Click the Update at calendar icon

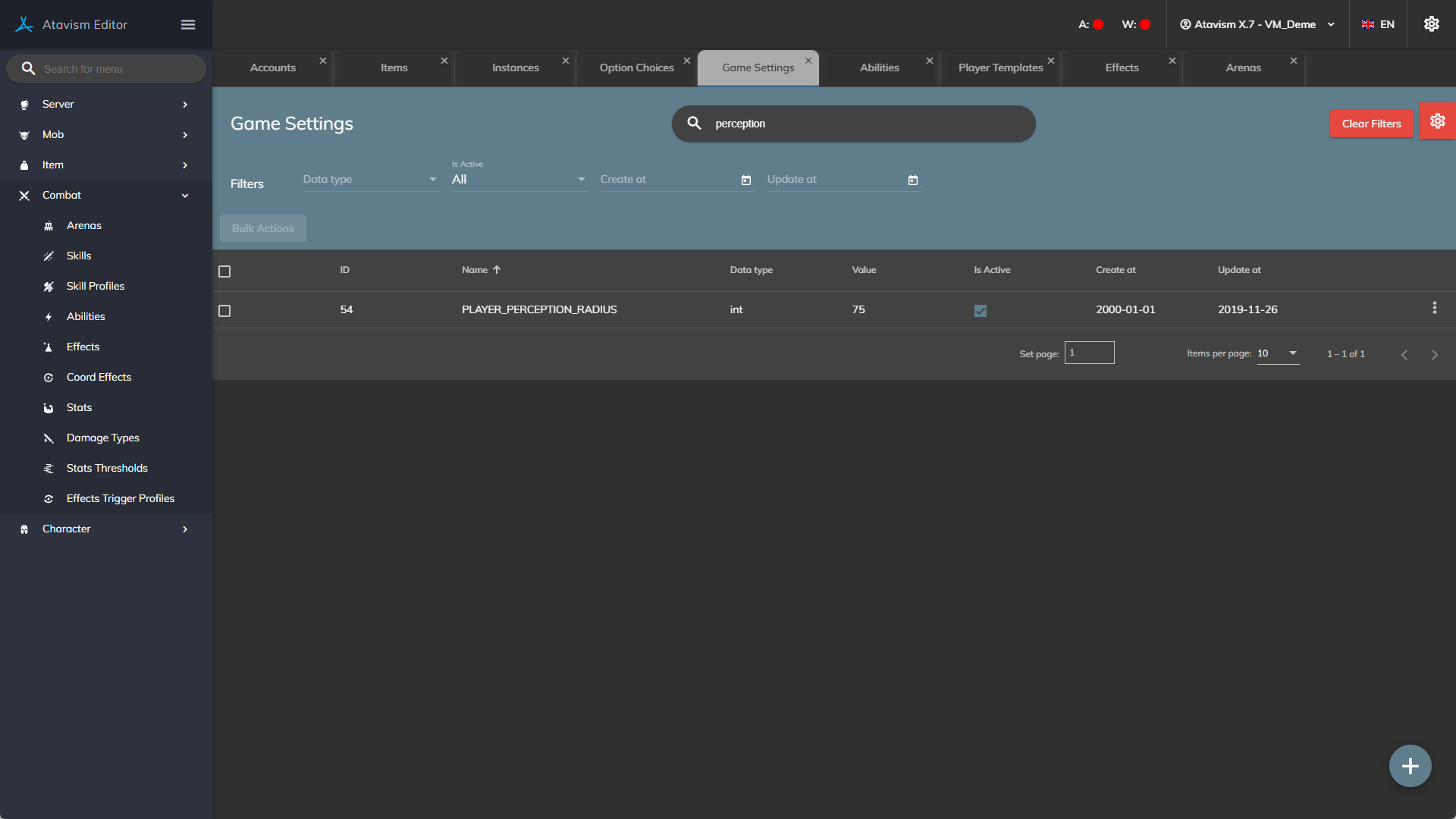pyautogui.click(x=913, y=180)
